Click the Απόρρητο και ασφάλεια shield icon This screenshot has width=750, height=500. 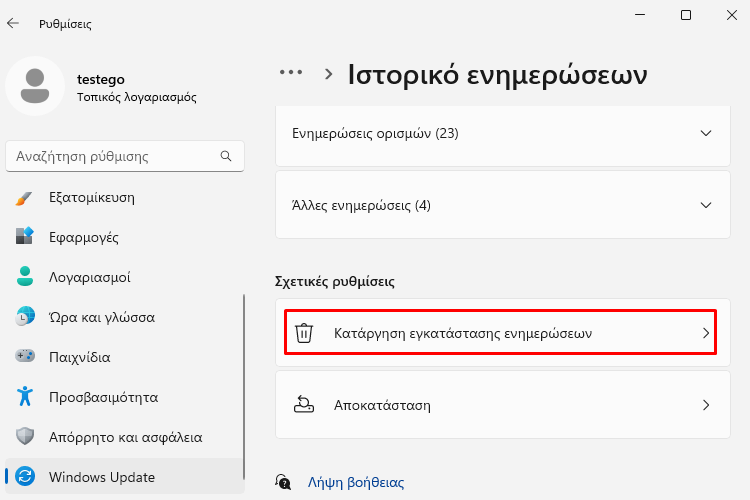25,436
